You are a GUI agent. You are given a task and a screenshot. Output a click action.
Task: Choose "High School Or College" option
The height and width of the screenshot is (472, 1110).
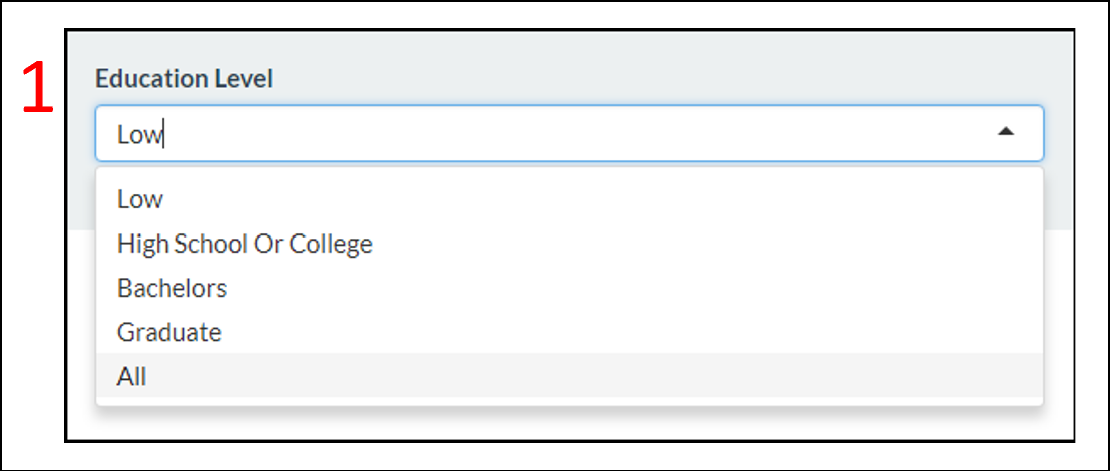click(244, 244)
